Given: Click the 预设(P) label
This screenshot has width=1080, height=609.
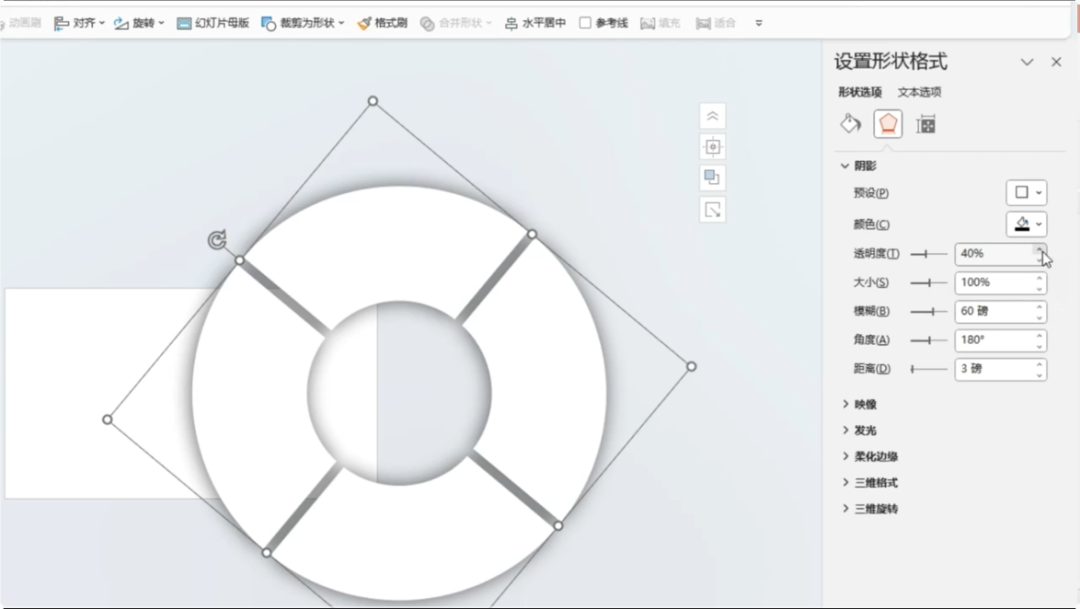Looking at the screenshot, I should tap(871, 193).
